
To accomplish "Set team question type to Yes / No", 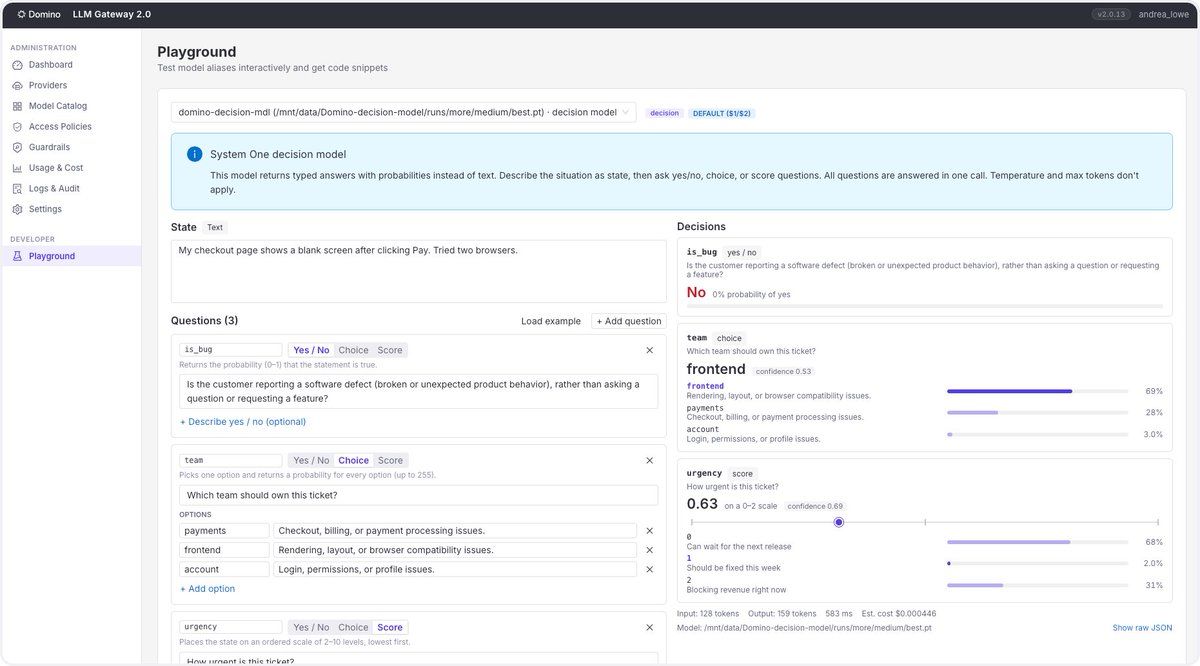I will tap(311, 460).
